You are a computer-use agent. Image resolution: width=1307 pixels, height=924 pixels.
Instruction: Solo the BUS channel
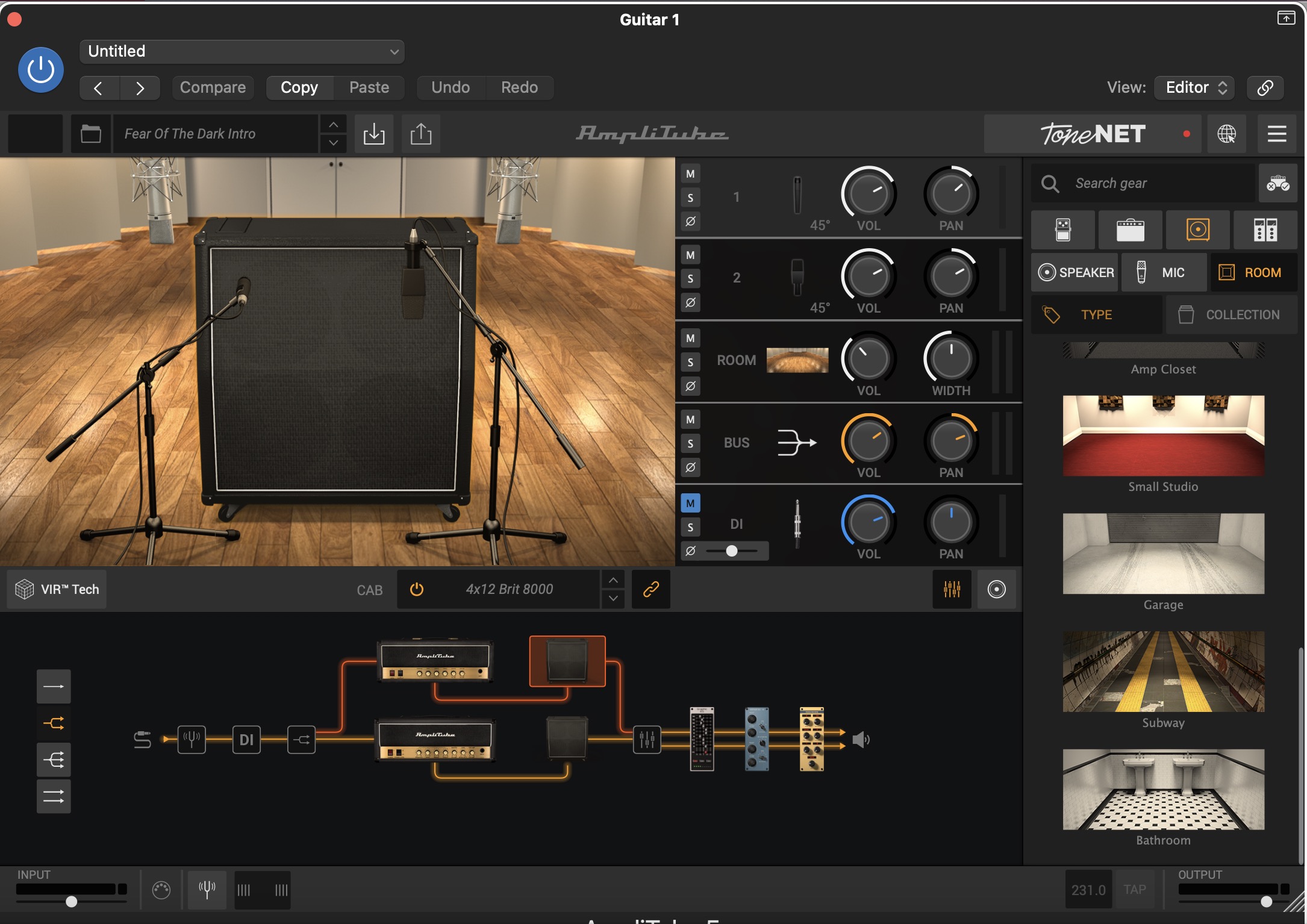coord(690,444)
